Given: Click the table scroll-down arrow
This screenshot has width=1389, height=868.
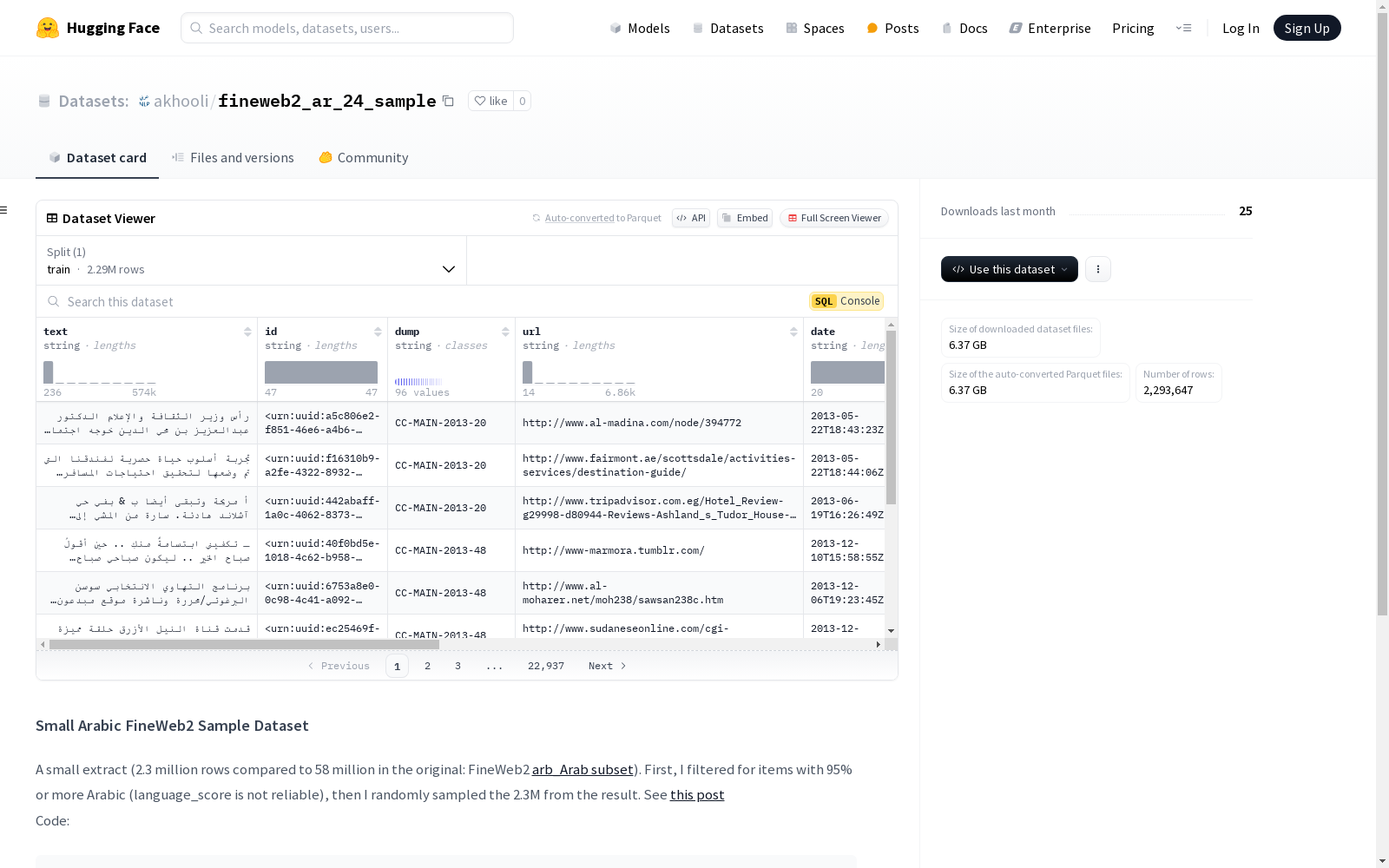Looking at the screenshot, I should 891,631.
